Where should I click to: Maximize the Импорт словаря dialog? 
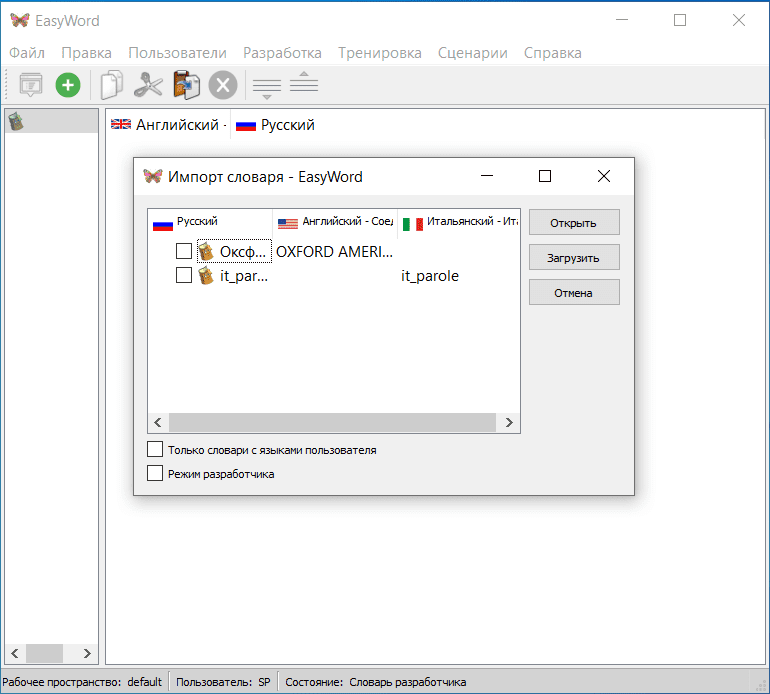click(545, 176)
